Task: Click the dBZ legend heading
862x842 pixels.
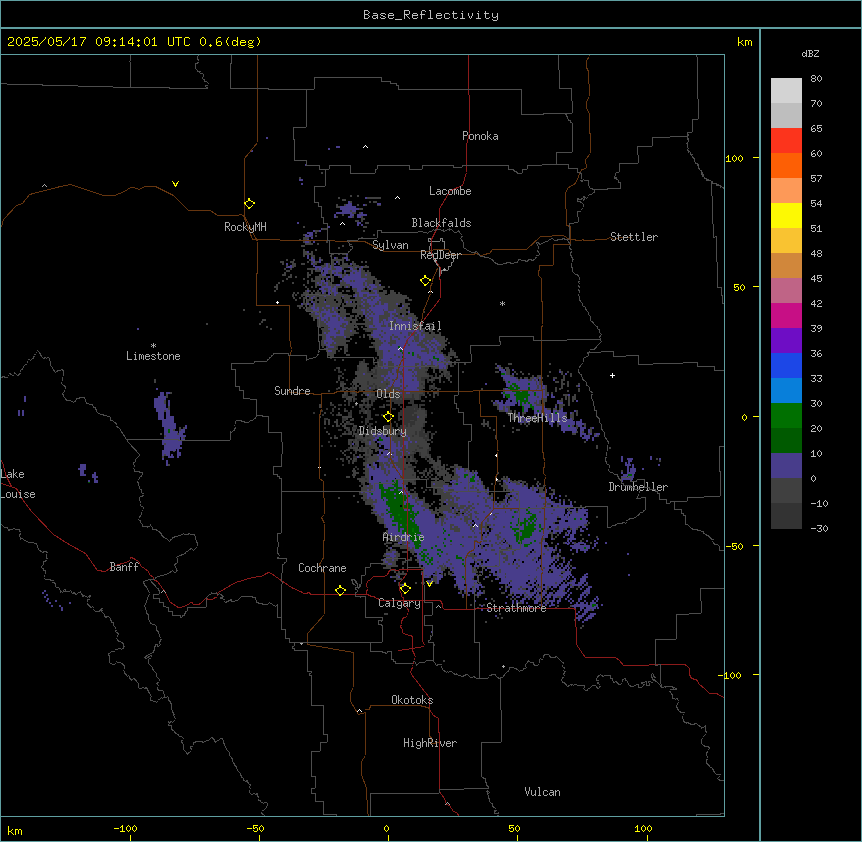Action: pos(810,54)
